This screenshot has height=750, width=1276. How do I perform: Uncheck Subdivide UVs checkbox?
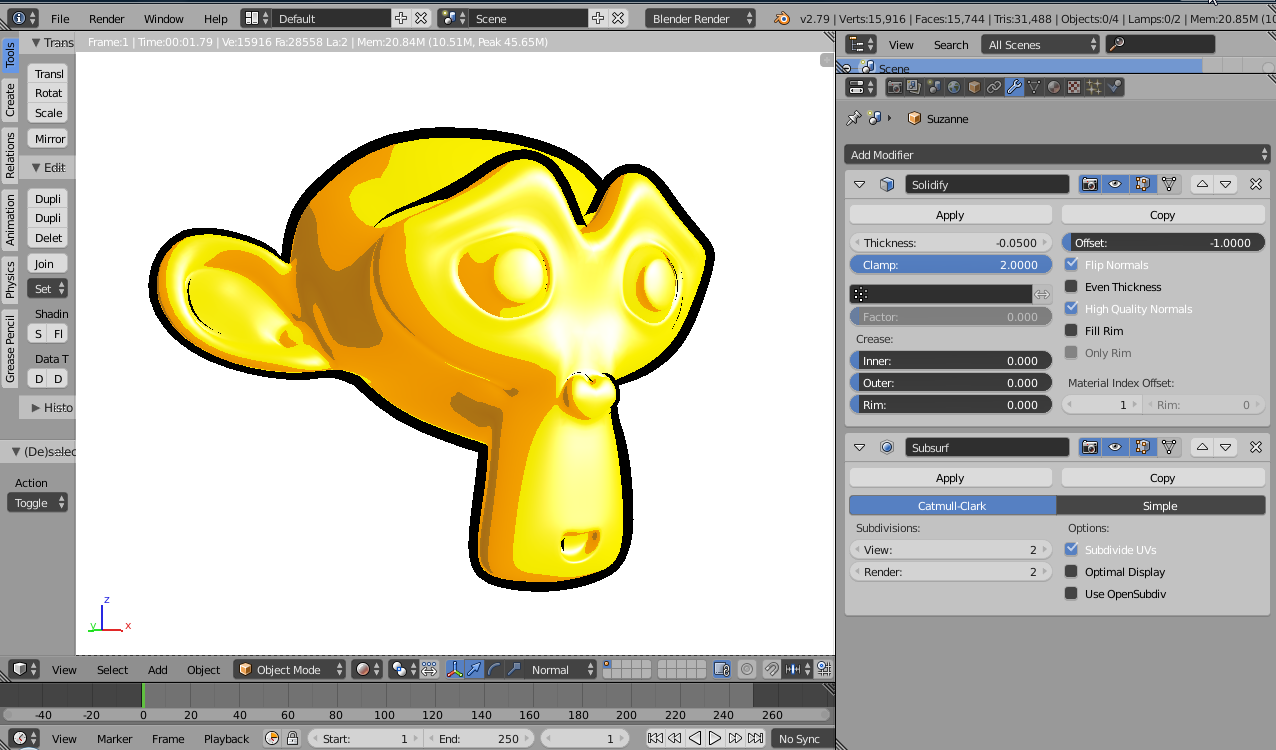[x=1072, y=549]
